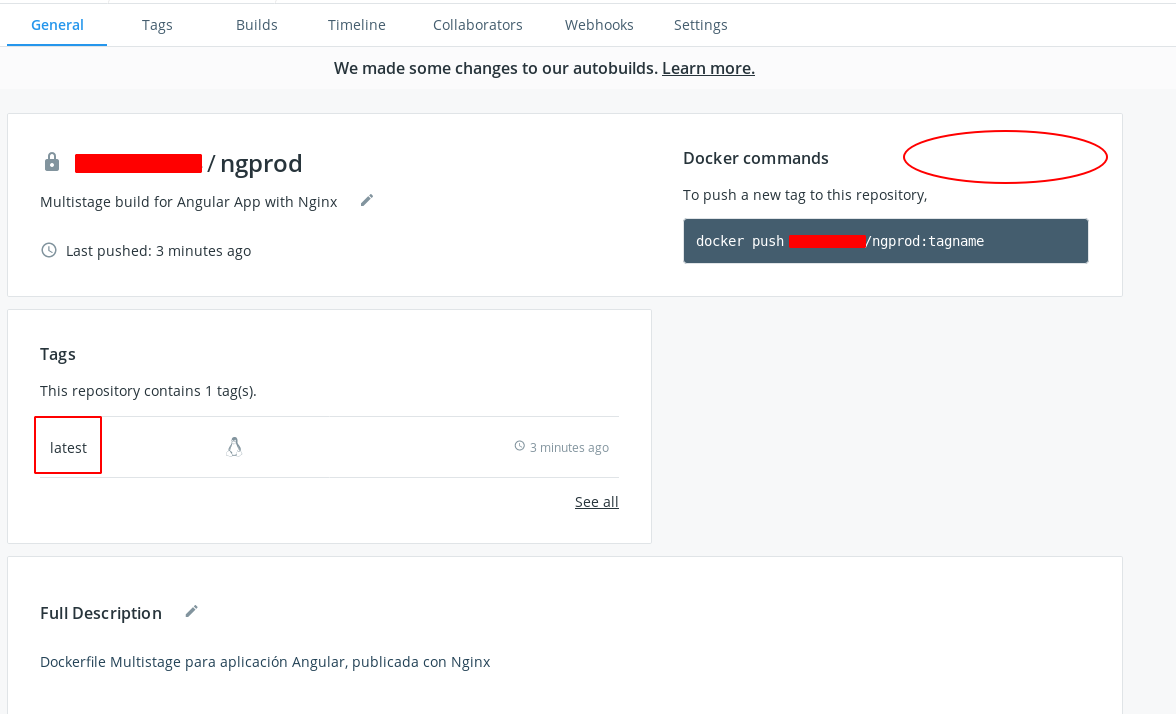1176x714 pixels.
Task: Click the private repository lock icon
Action: point(52,162)
